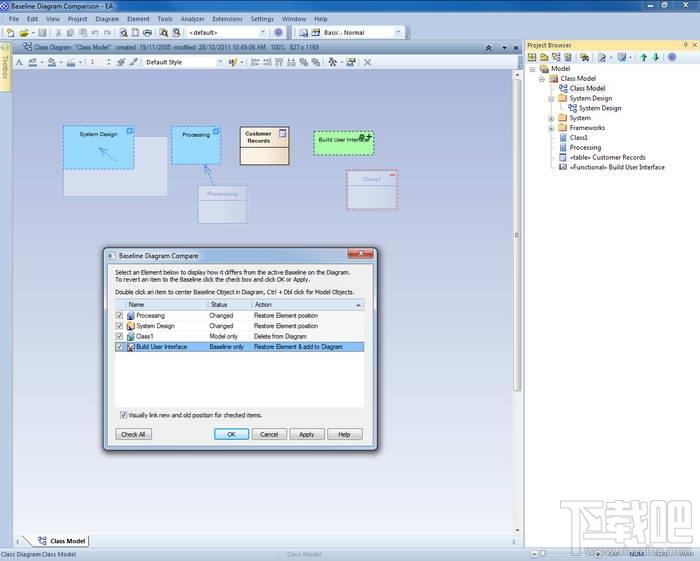Click the New Element icon in Project Browser toolbar
Viewport: 700px width, 561px height.
coord(567,57)
